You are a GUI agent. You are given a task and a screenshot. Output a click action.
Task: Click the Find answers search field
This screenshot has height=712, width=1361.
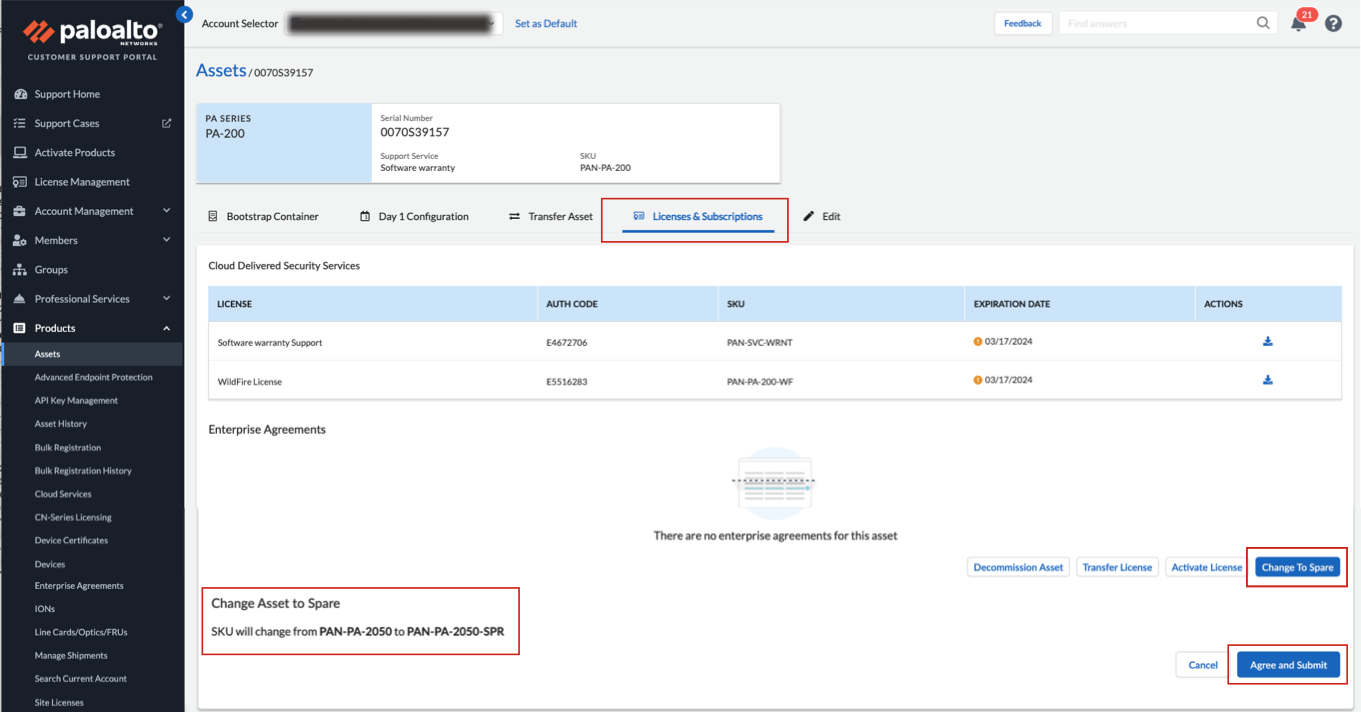point(1157,23)
